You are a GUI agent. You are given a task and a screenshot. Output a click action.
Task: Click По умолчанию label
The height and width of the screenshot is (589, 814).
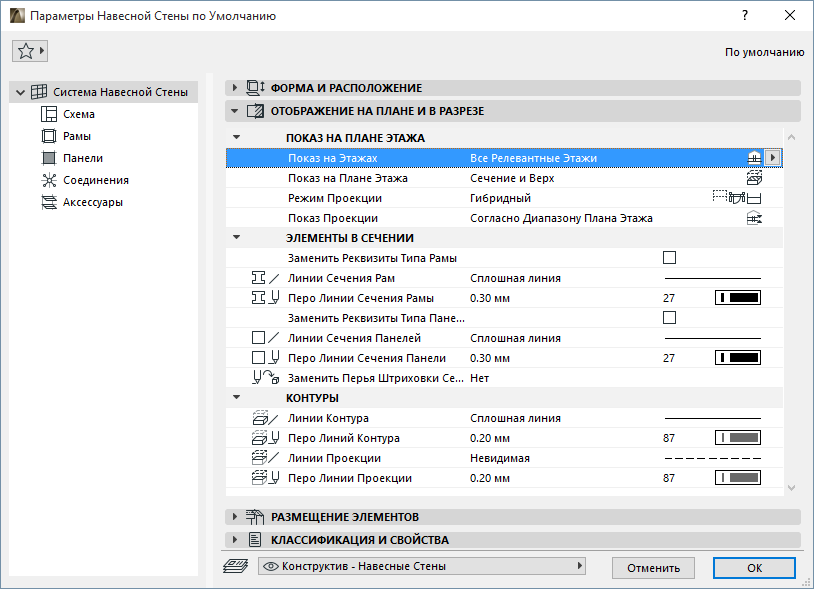pos(765,52)
